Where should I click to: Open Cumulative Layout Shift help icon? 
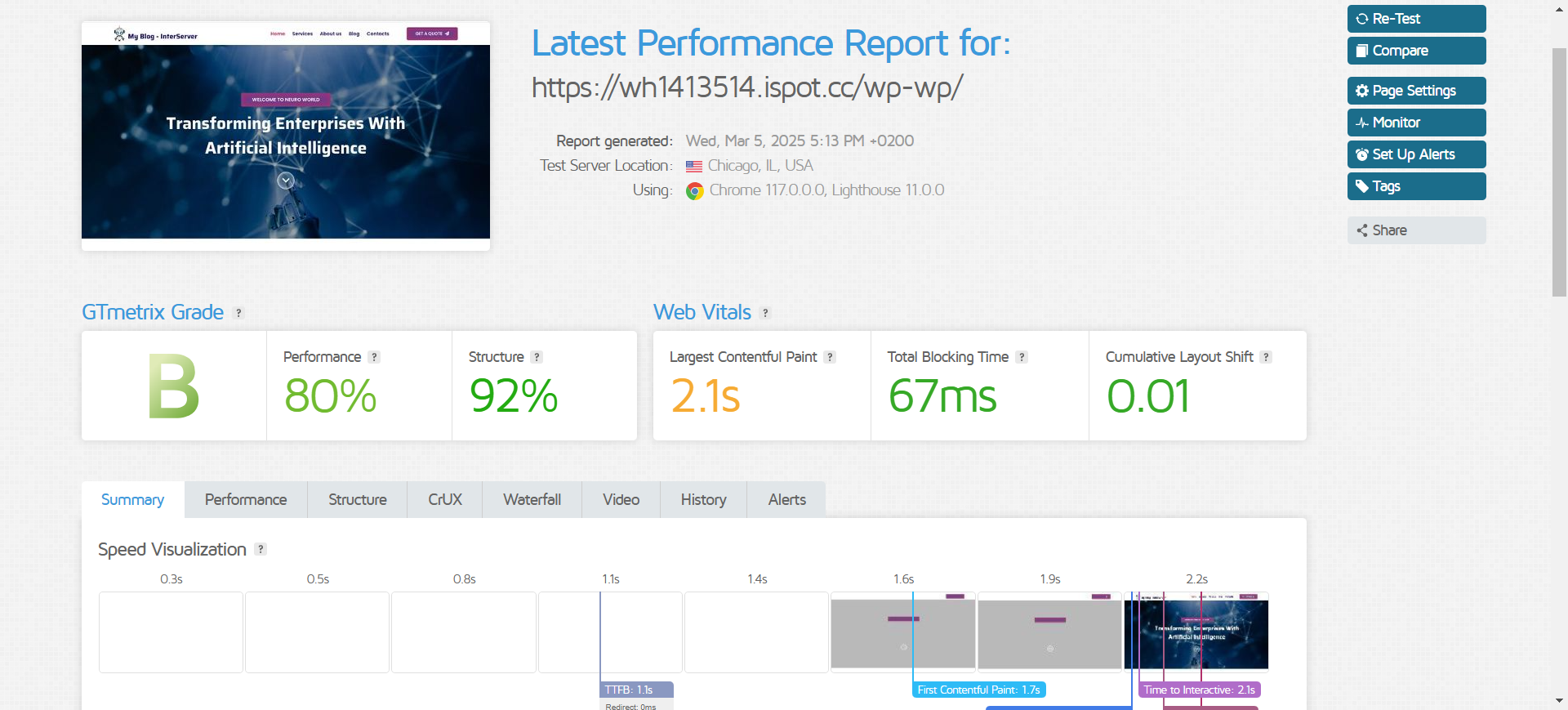pos(1266,357)
